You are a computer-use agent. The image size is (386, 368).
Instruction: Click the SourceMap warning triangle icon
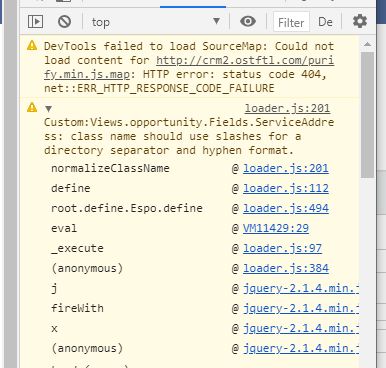click(x=32, y=45)
